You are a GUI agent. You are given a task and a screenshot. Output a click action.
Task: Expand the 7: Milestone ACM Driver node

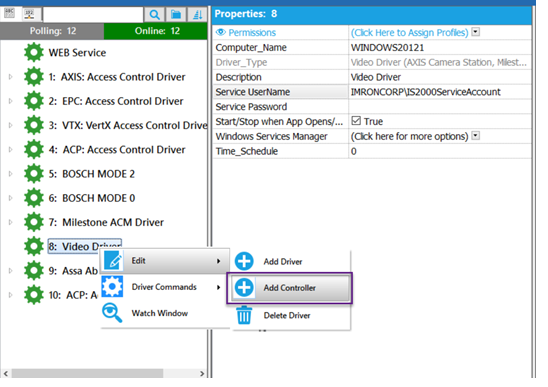10,222
